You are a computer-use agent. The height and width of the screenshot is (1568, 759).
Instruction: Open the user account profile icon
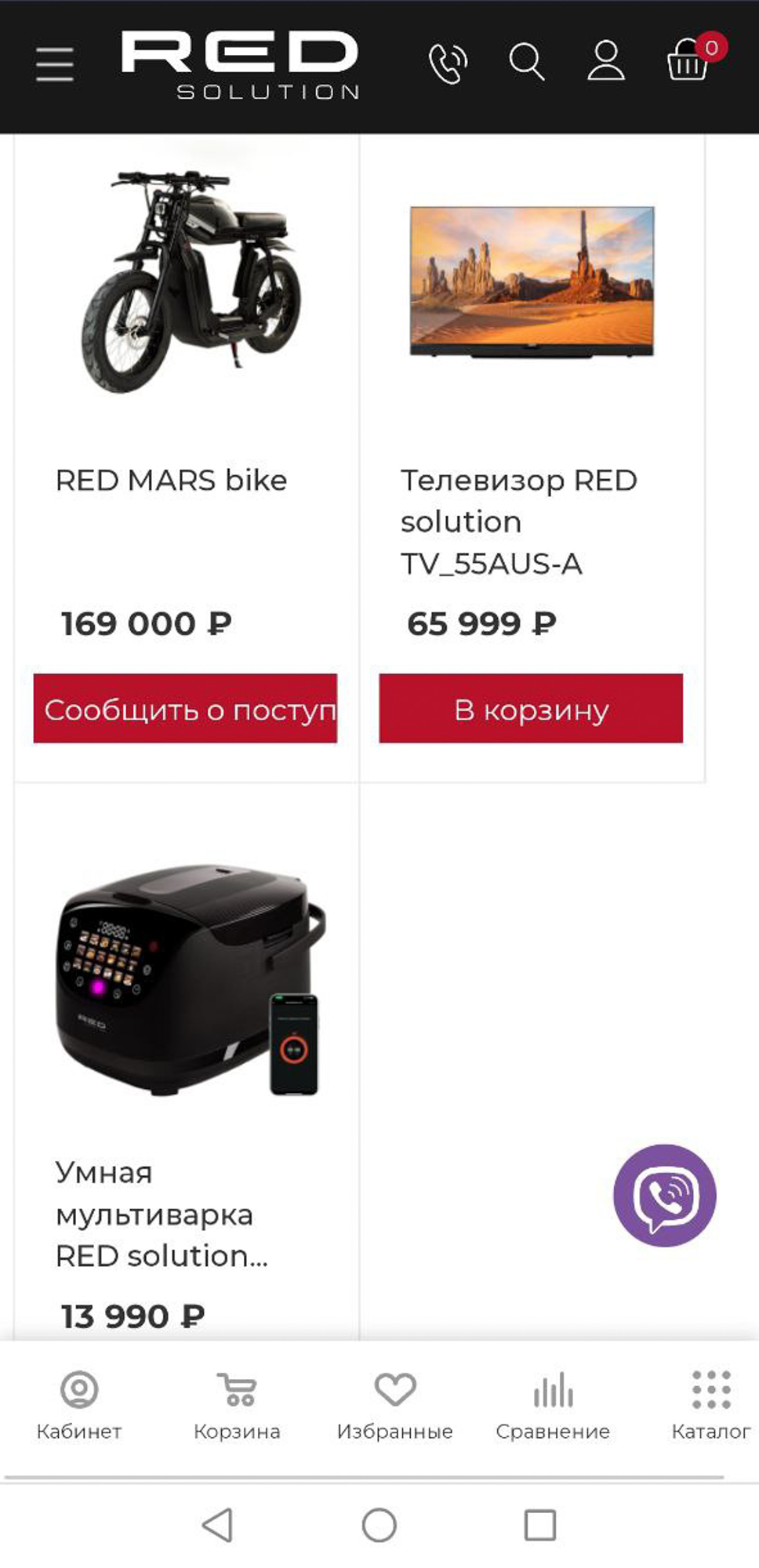[606, 61]
